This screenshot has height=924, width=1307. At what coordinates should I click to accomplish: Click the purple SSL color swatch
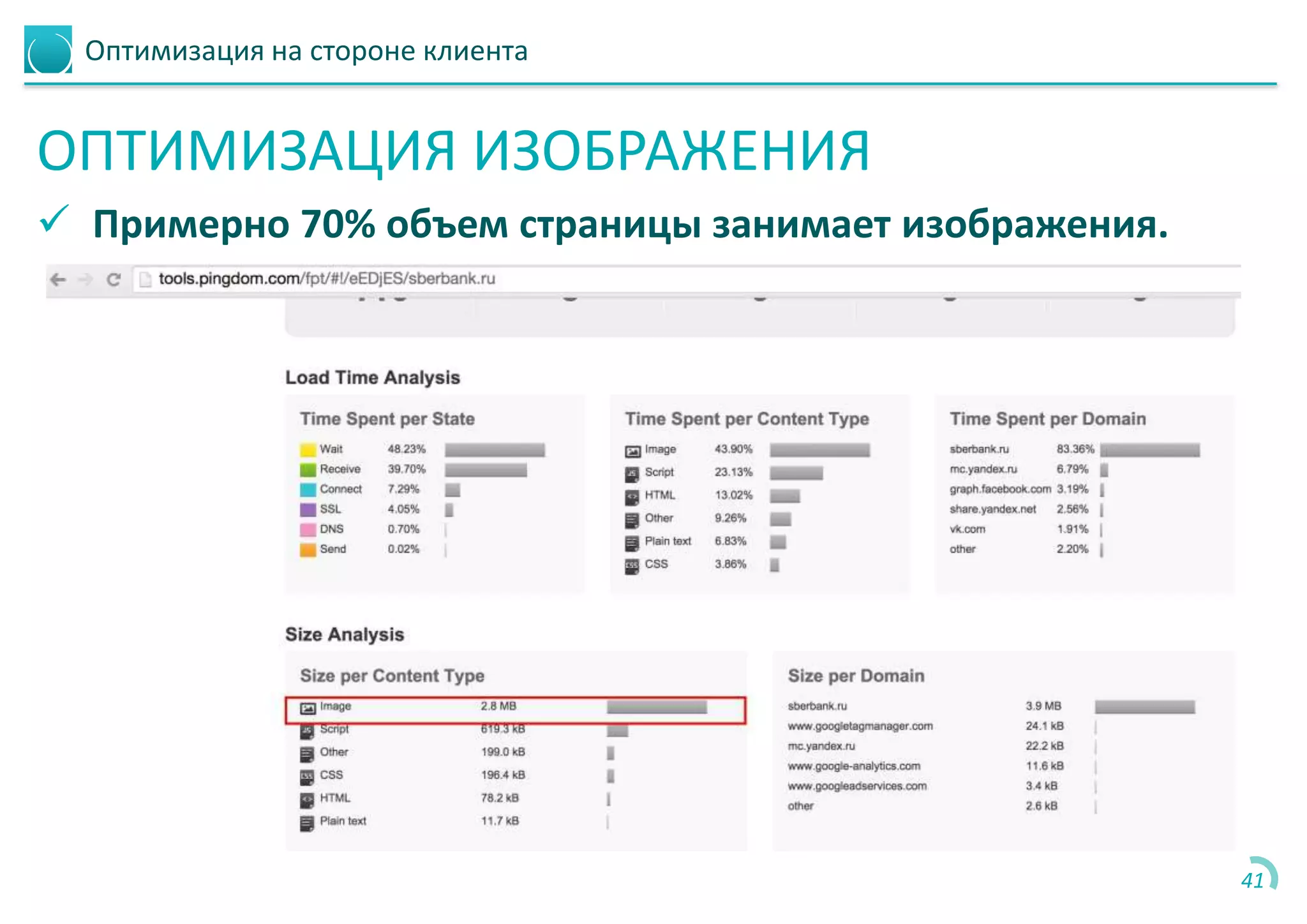pos(308,509)
